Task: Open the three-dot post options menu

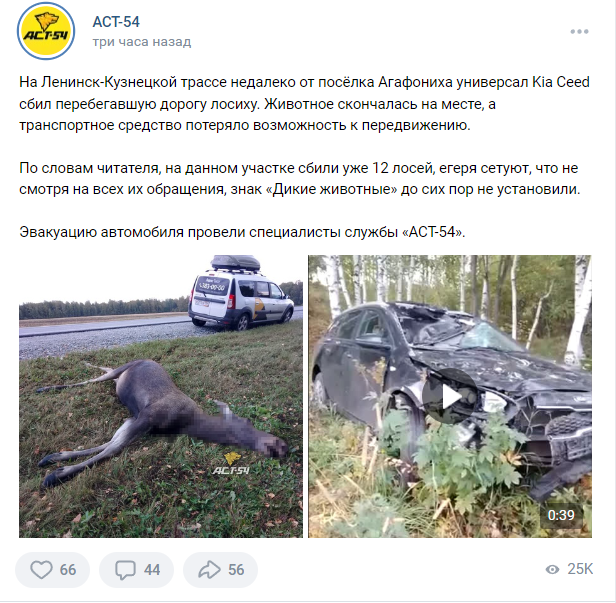Action: pos(579,31)
